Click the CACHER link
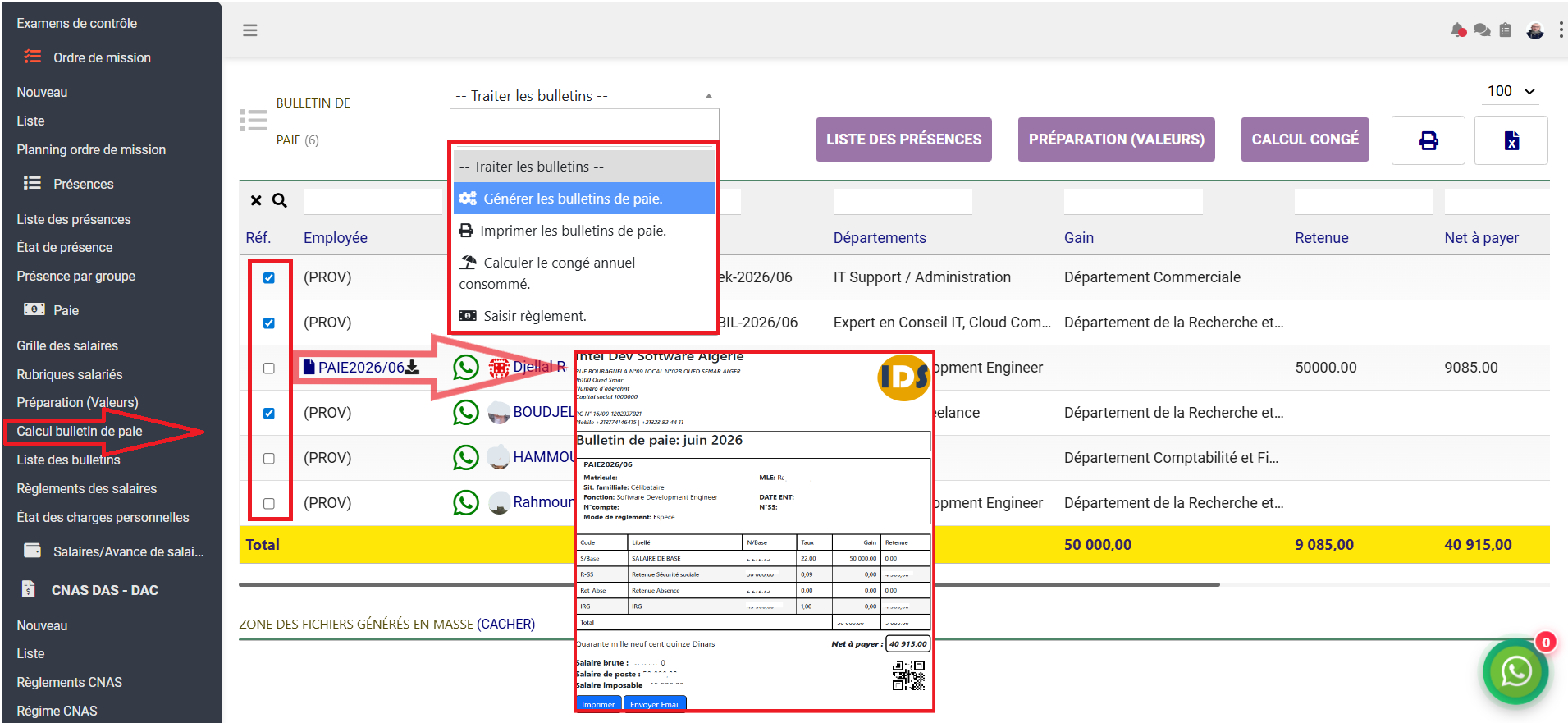Image resolution: width=1568 pixels, height=723 pixels. (506, 625)
